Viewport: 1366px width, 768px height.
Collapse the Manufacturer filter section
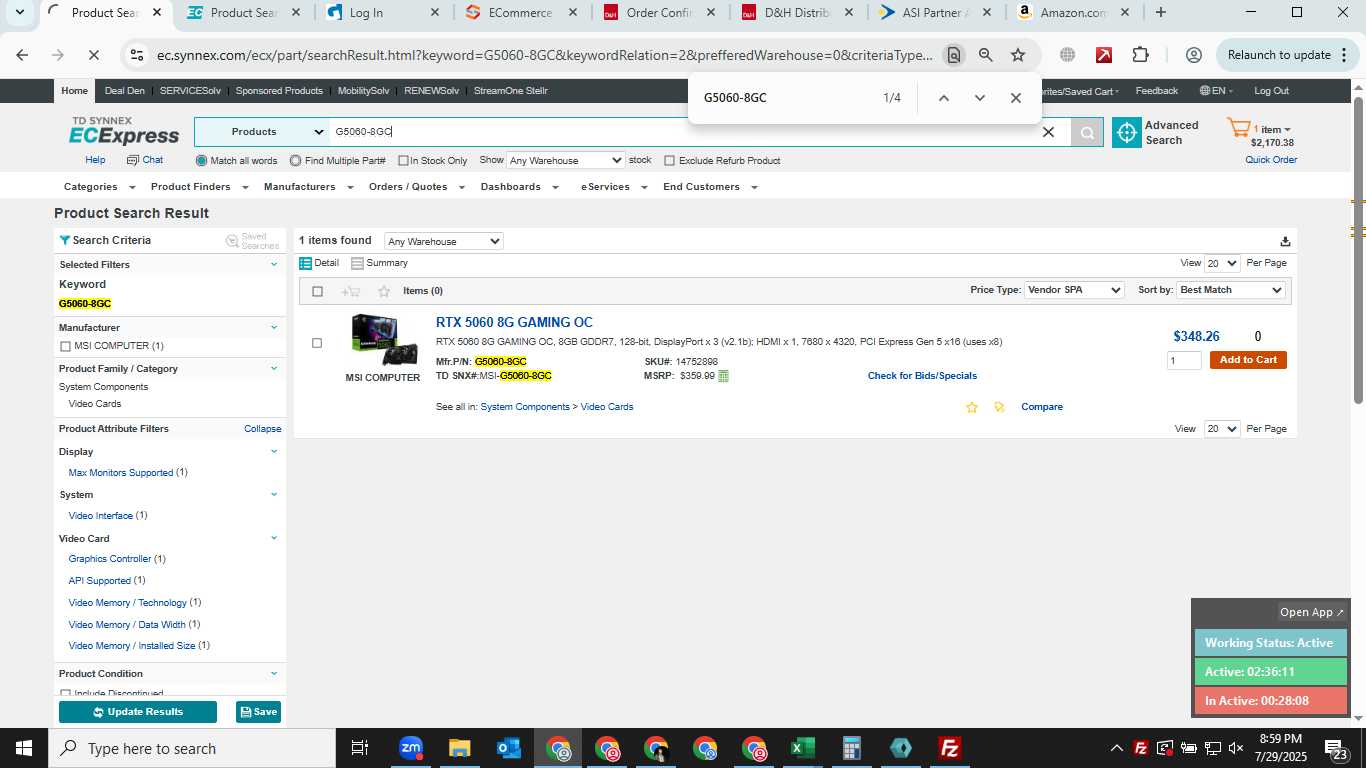(x=274, y=327)
